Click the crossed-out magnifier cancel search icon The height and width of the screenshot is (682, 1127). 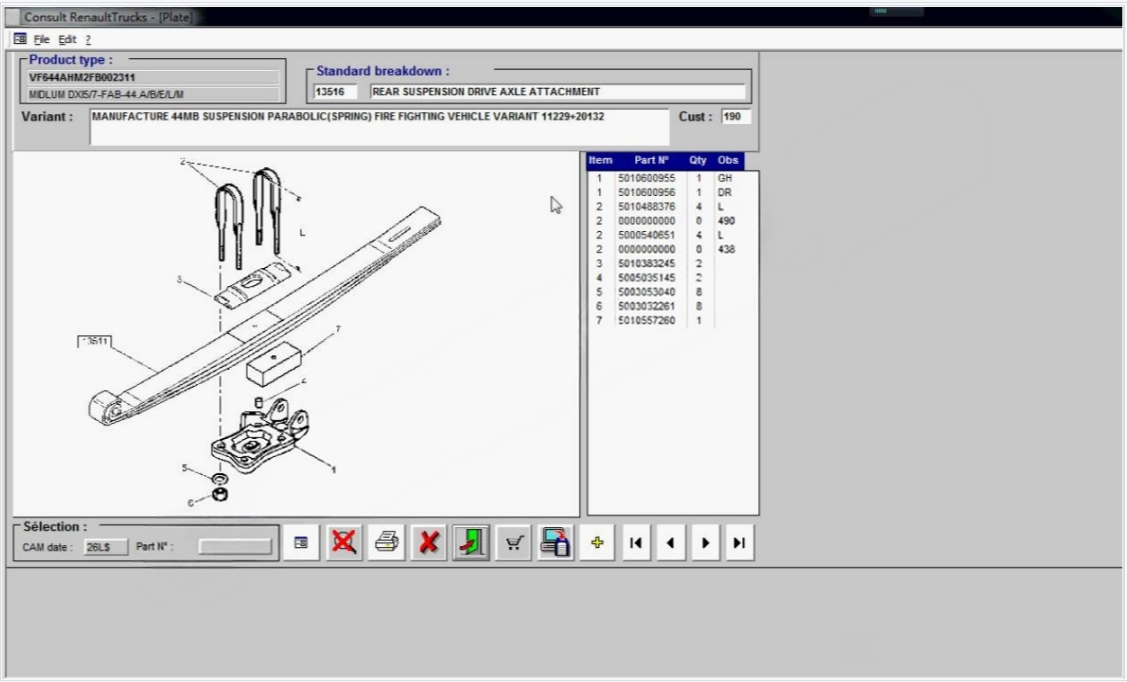point(344,543)
